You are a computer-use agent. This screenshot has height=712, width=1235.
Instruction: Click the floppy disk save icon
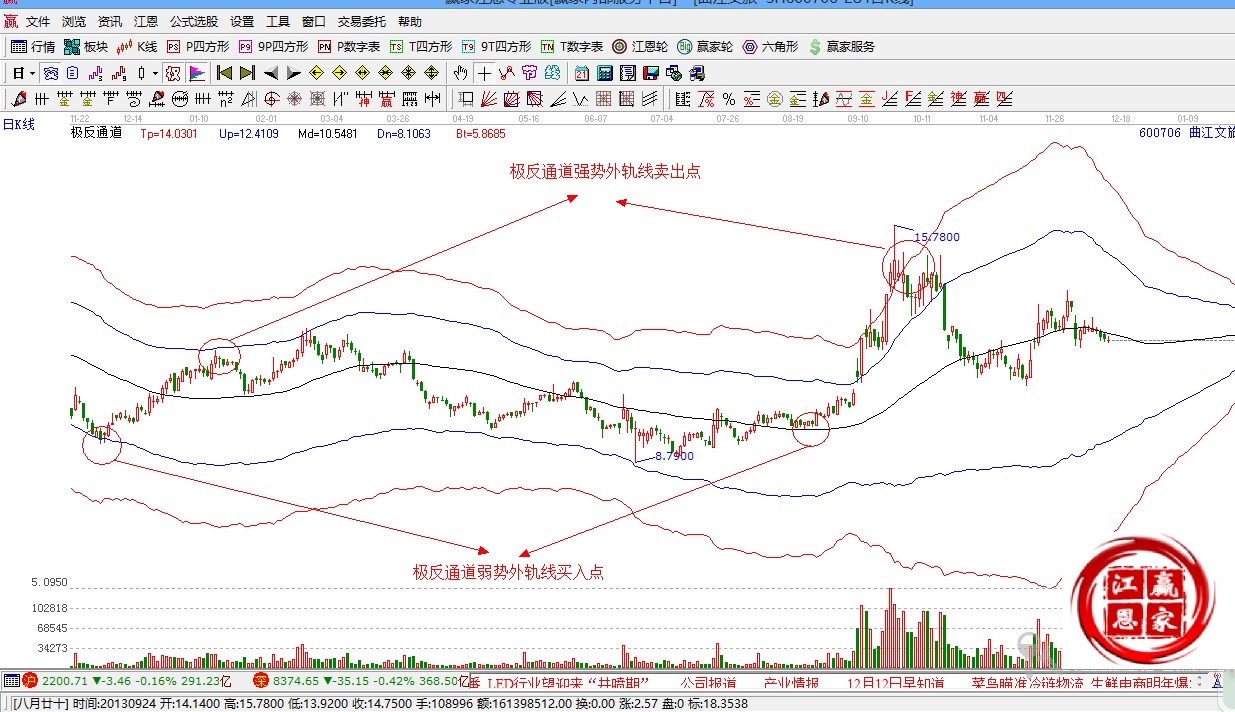(x=651, y=73)
